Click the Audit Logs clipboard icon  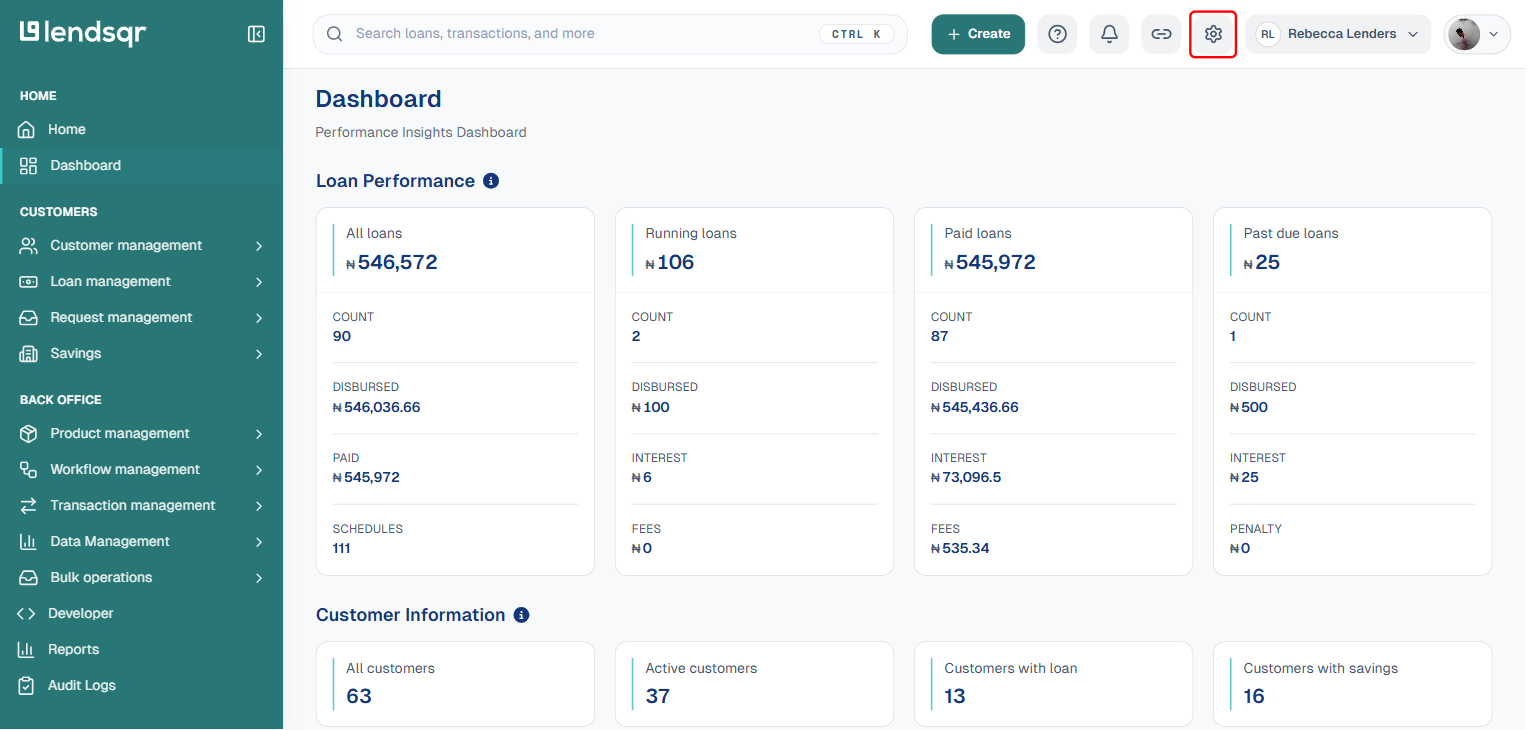27,686
